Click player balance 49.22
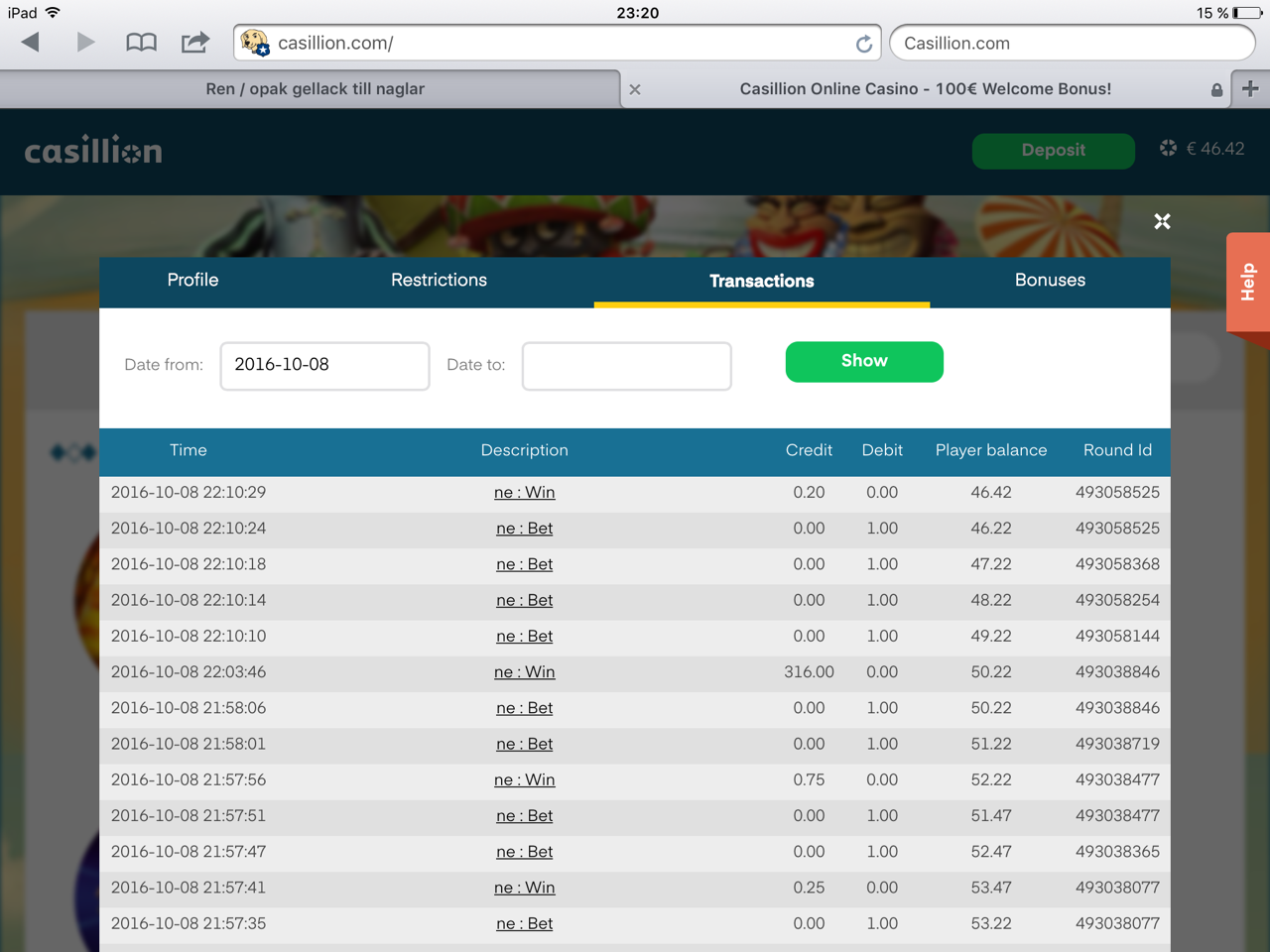Image resolution: width=1270 pixels, height=952 pixels. coord(991,637)
